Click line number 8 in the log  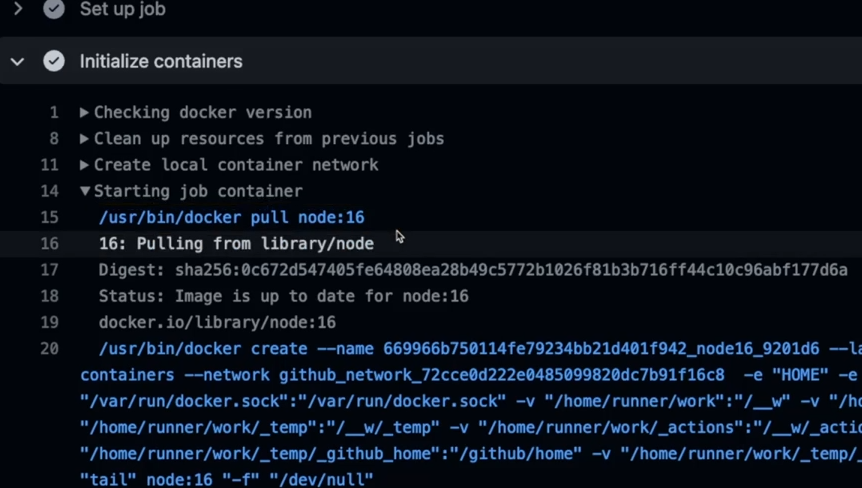click(54, 139)
